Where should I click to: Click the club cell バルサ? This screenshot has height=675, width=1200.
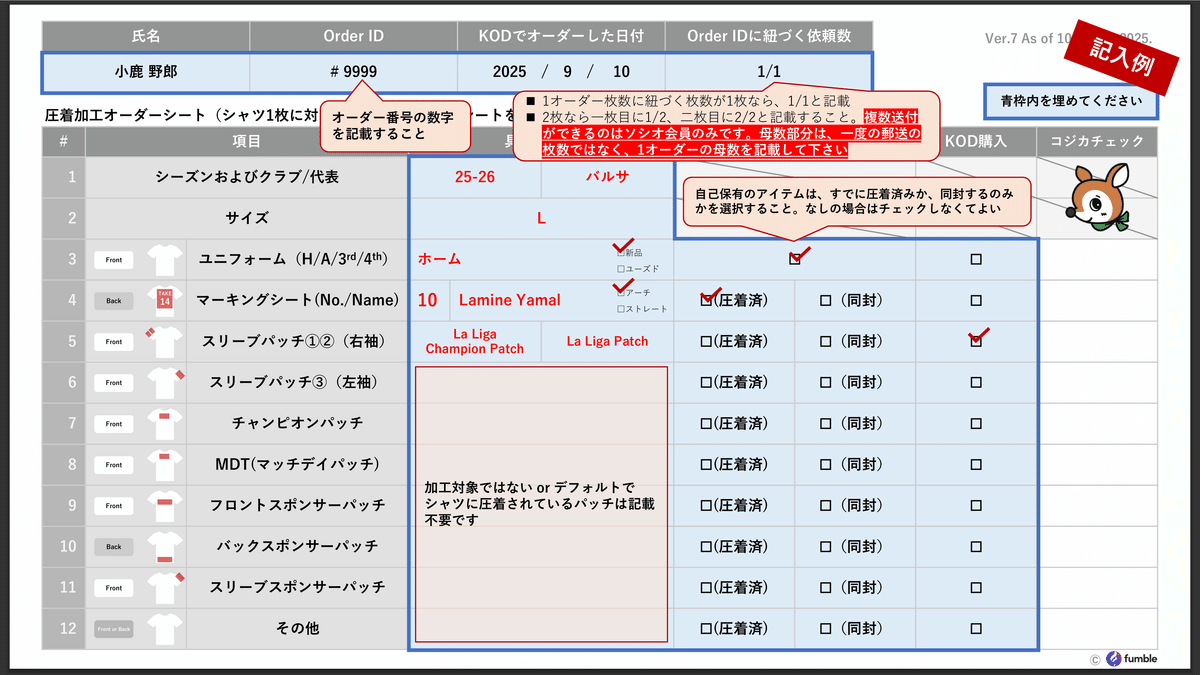[x=607, y=177]
